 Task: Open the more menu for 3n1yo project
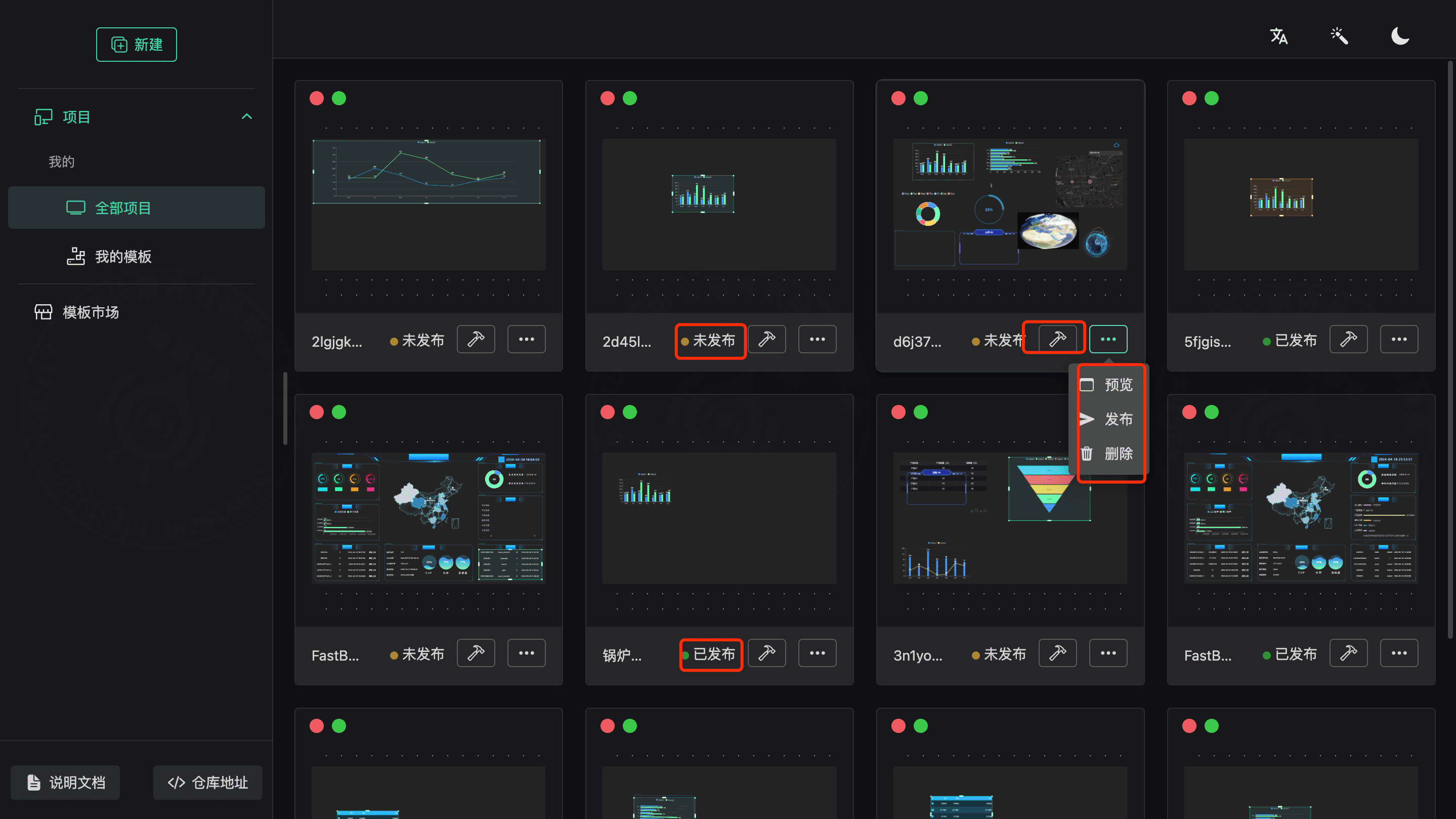pos(1108,653)
